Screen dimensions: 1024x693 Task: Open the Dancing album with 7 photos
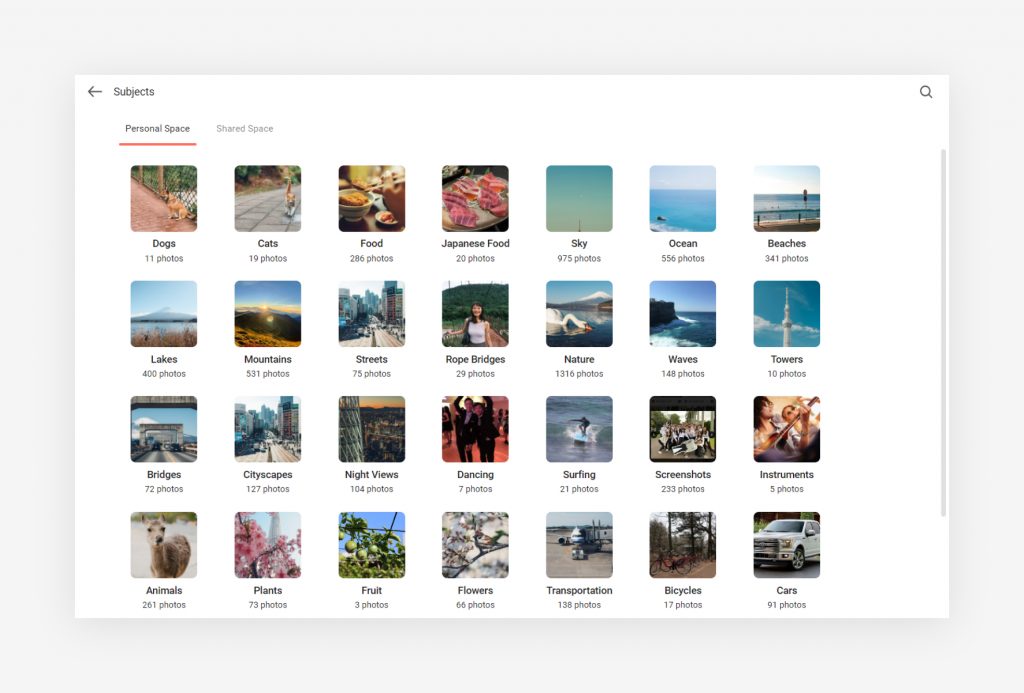tap(475, 428)
